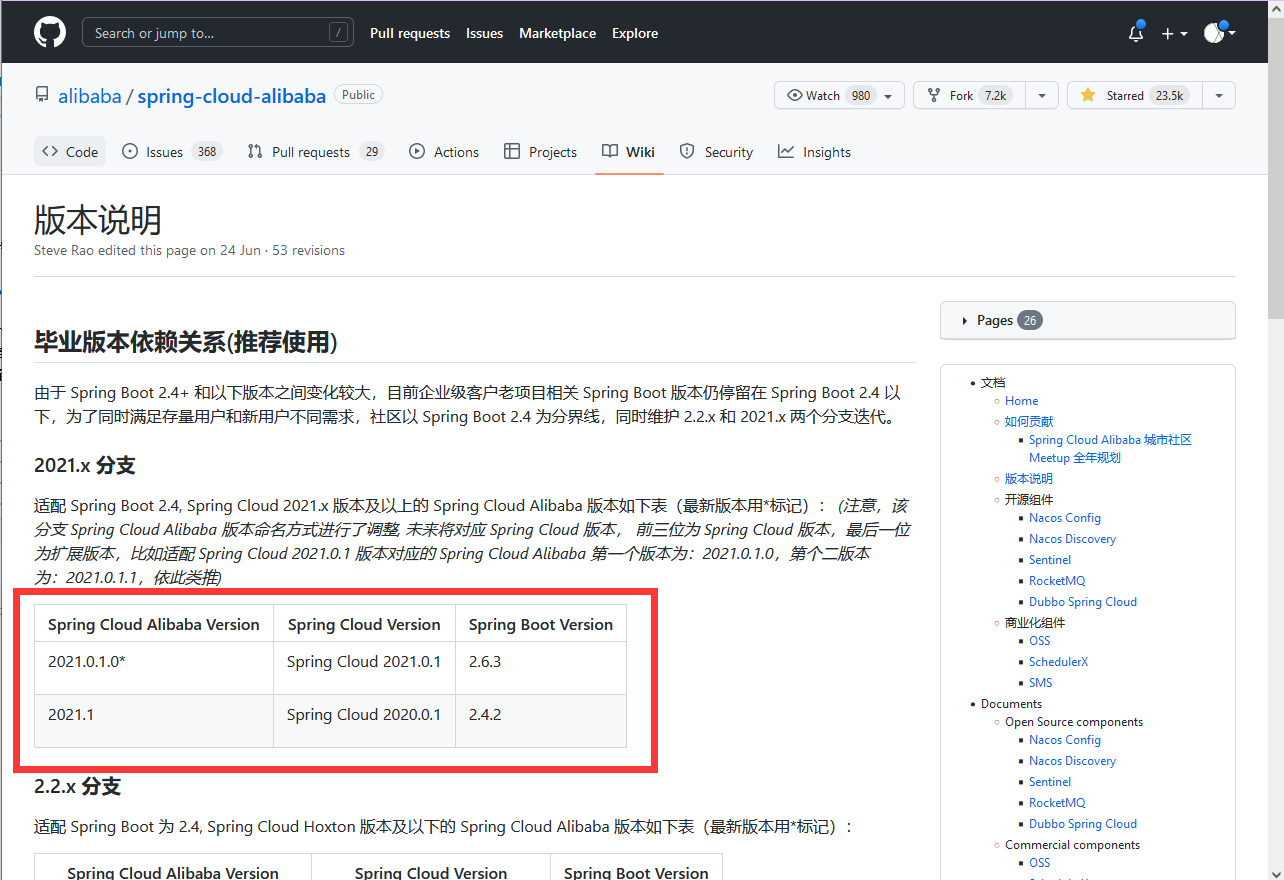The image size is (1284, 880).
Task: Open Nacos Config under 开源组件
Action: 1065,518
